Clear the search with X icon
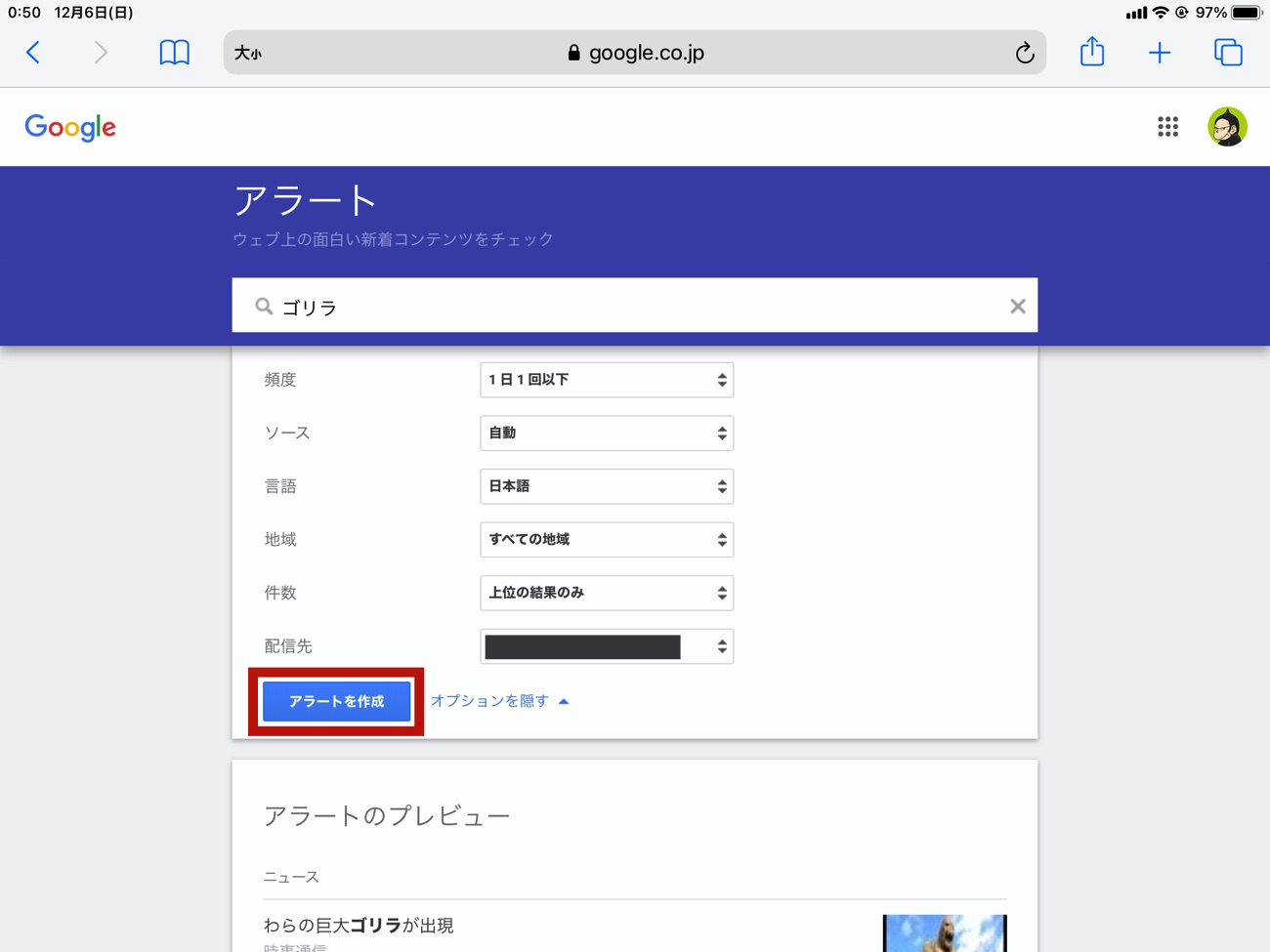Image resolution: width=1270 pixels, height=952 pixels. [1017, 307]
